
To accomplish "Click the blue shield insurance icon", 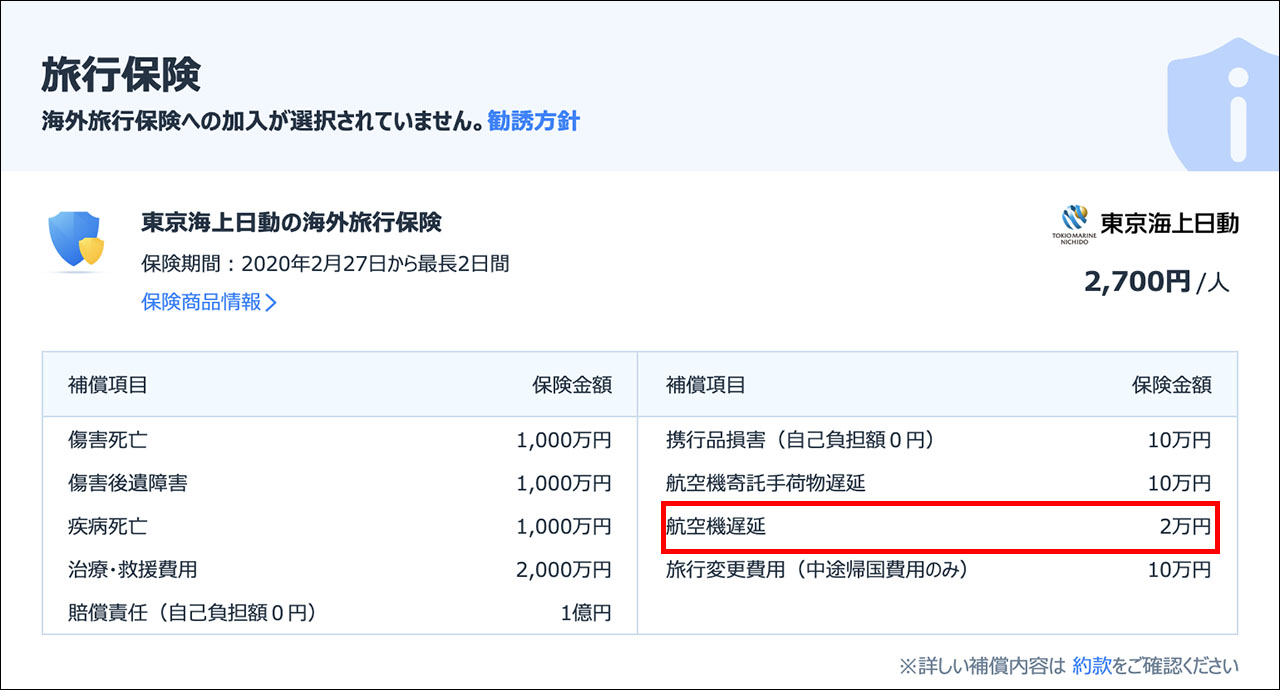I will [x=77, y=241].
